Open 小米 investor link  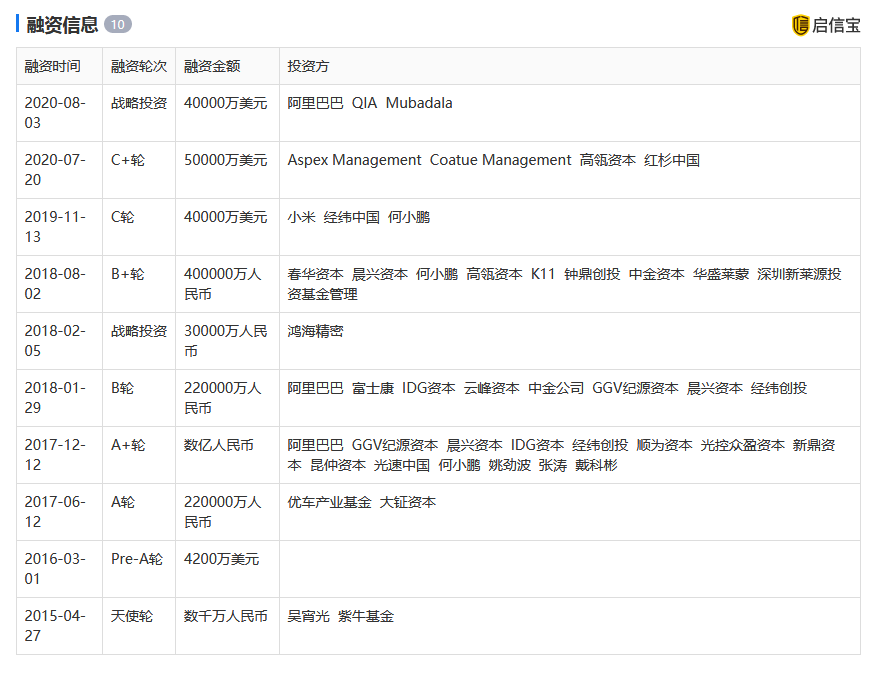click(x=301, y=217)
